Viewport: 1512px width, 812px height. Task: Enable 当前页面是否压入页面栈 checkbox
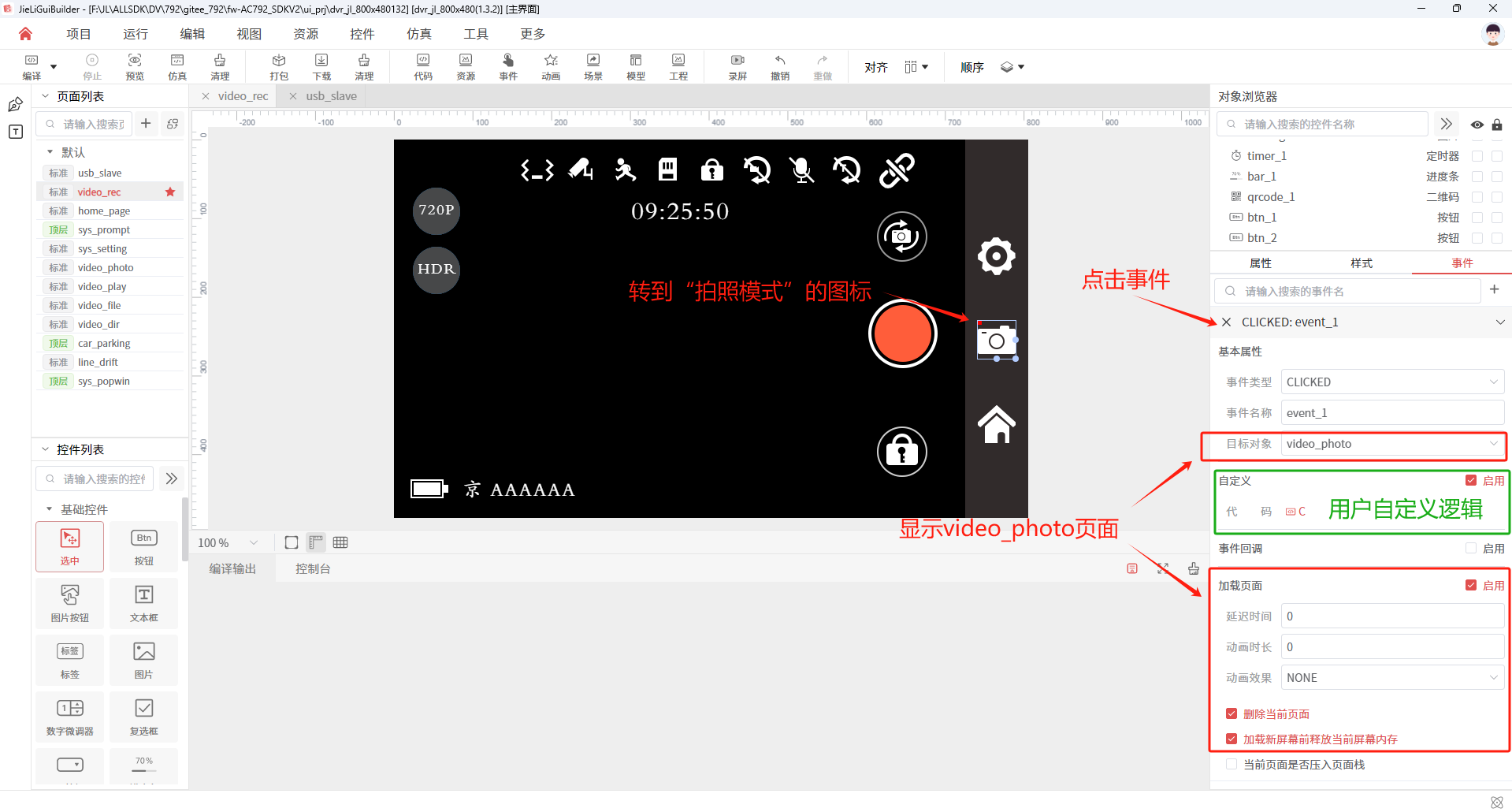(1232, 764)
